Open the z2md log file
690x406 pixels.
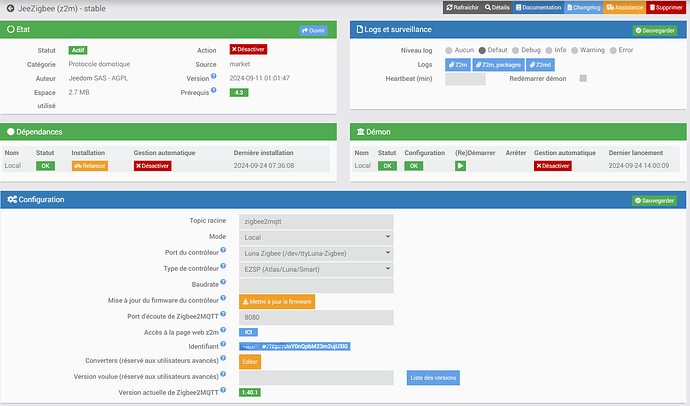coord(540,65)
